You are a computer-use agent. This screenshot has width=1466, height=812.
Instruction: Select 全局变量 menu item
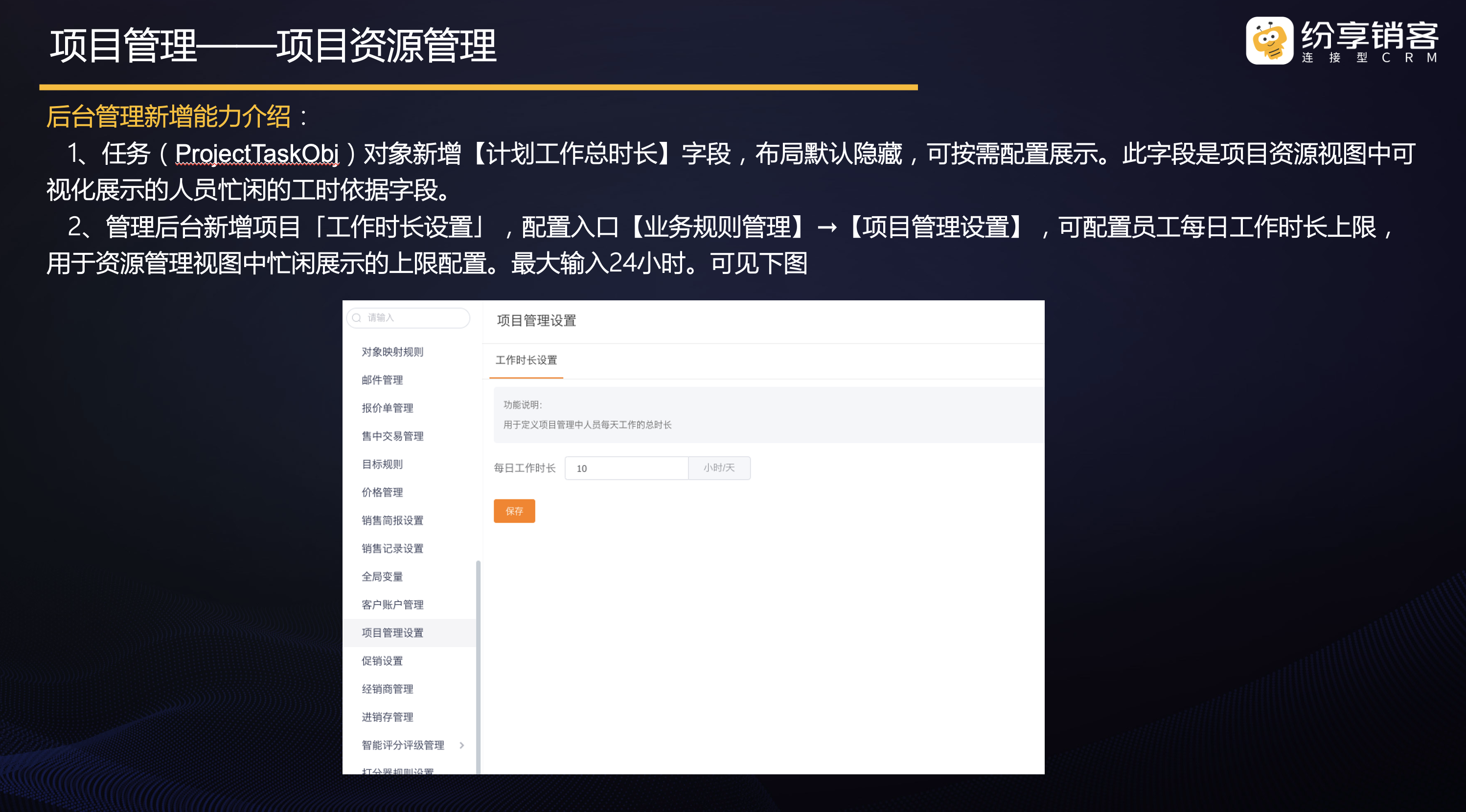point(382,576)
